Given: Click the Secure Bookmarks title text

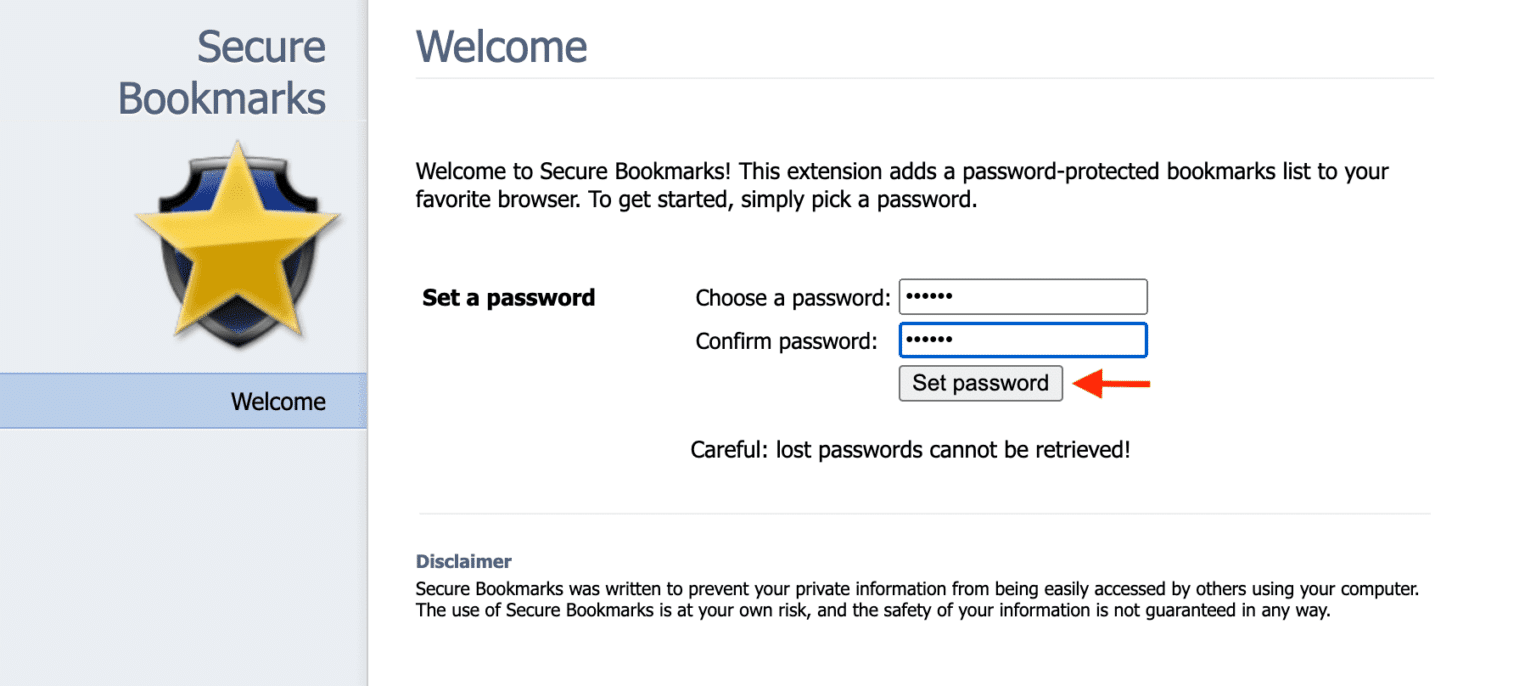Looking at the screenshot, I should [222, 72].
